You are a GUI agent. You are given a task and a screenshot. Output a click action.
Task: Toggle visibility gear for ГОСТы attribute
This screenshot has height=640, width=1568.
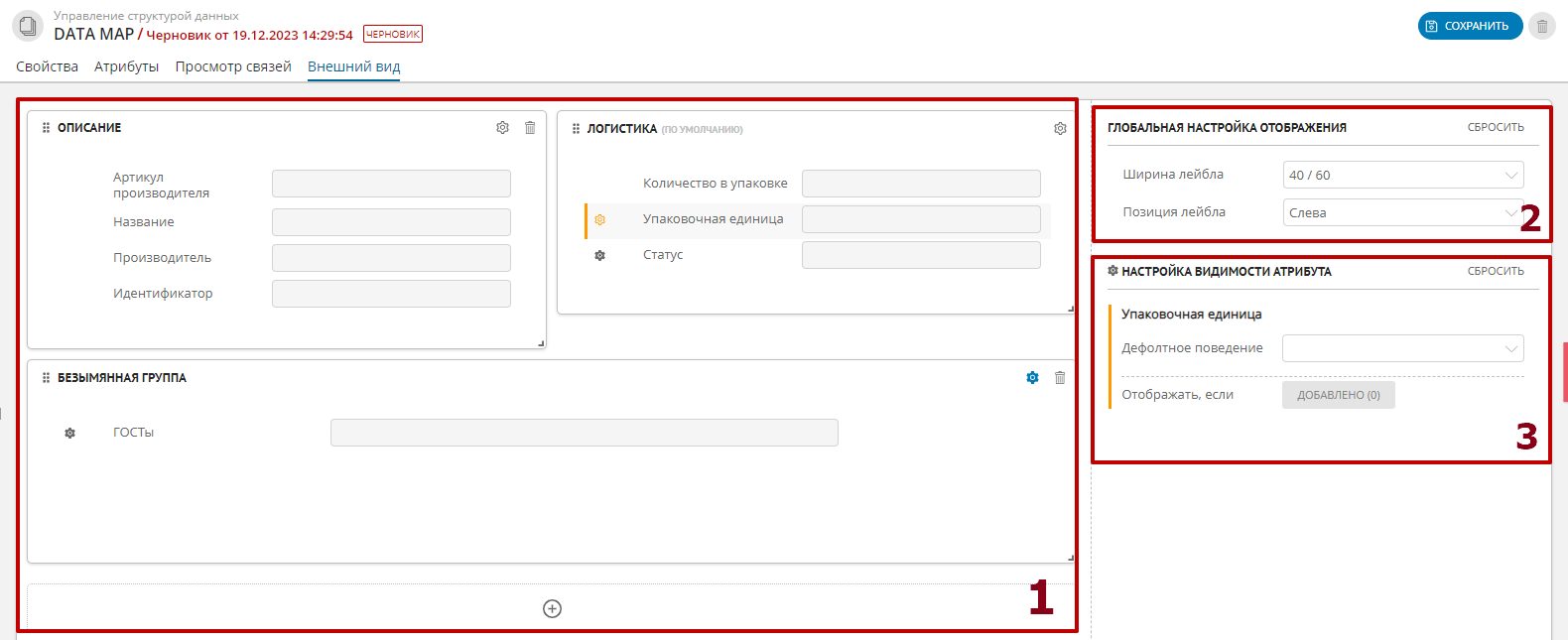(69, 434)
